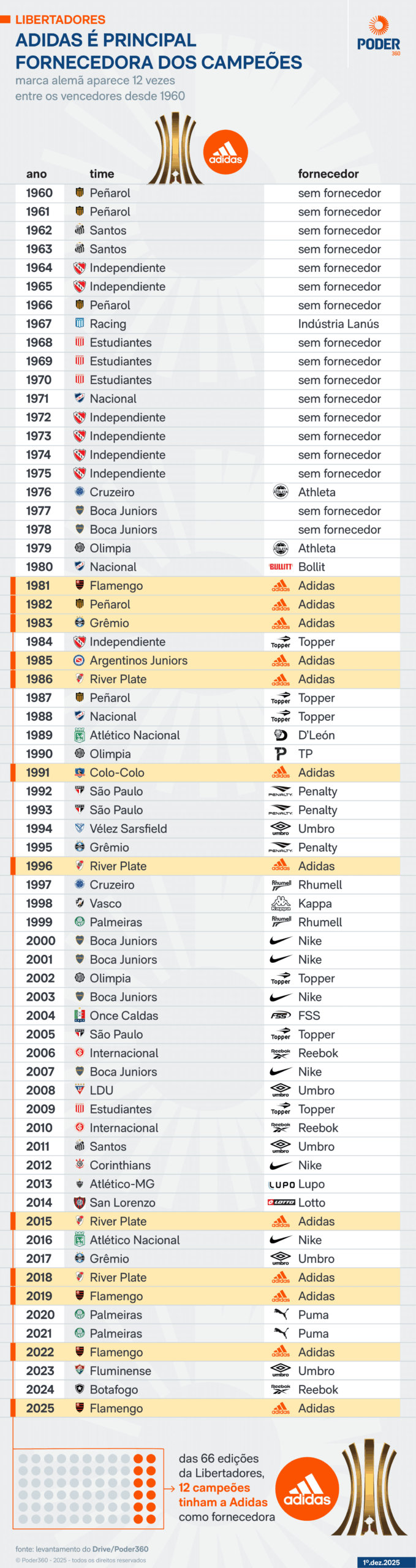Viewport: 416px width, 1568px height.
Task: Click the D'León logo in the 1989 row
Action: point(281,735)
